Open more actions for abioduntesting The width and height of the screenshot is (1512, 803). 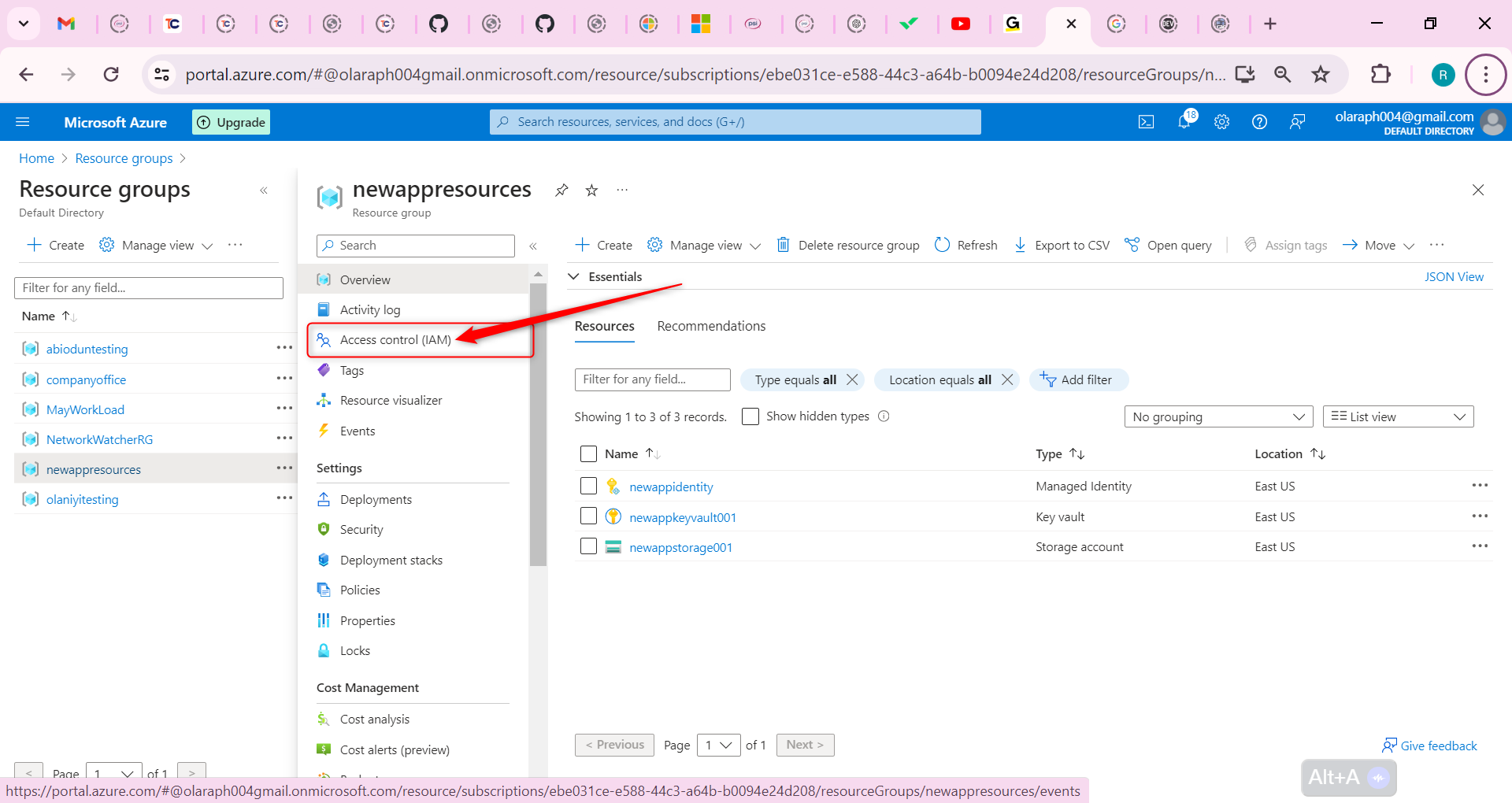tap(284, 348)
